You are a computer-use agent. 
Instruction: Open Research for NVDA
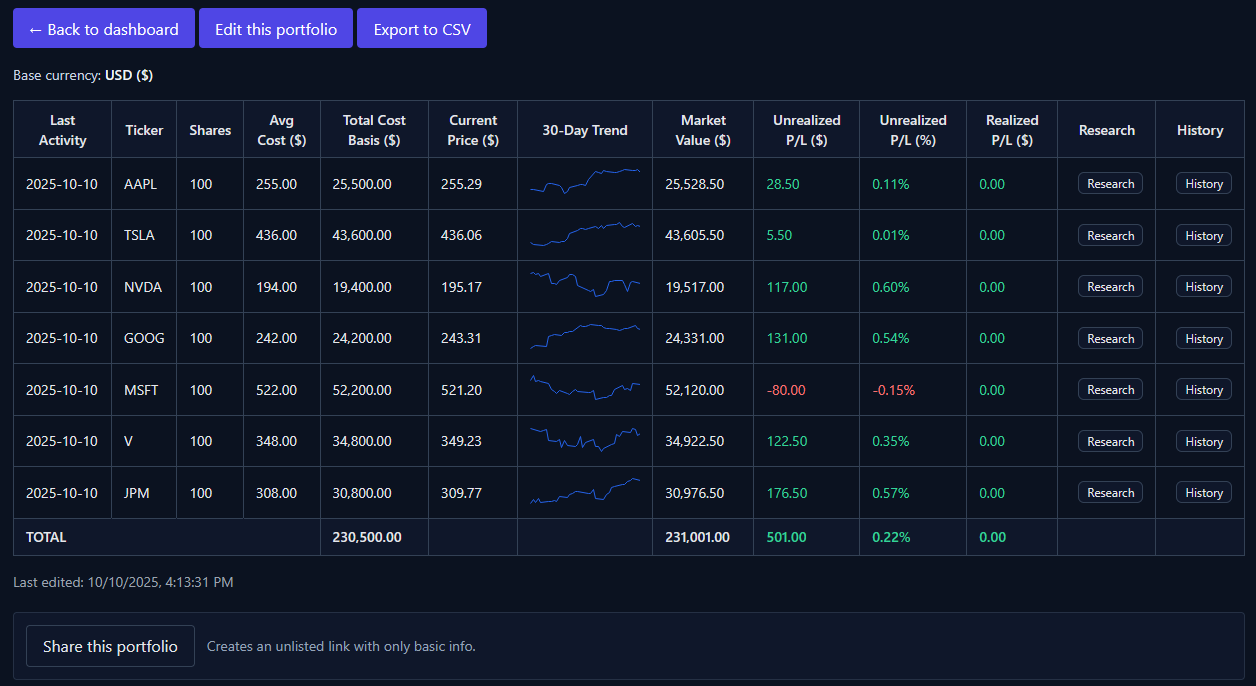pos(1110,286)
